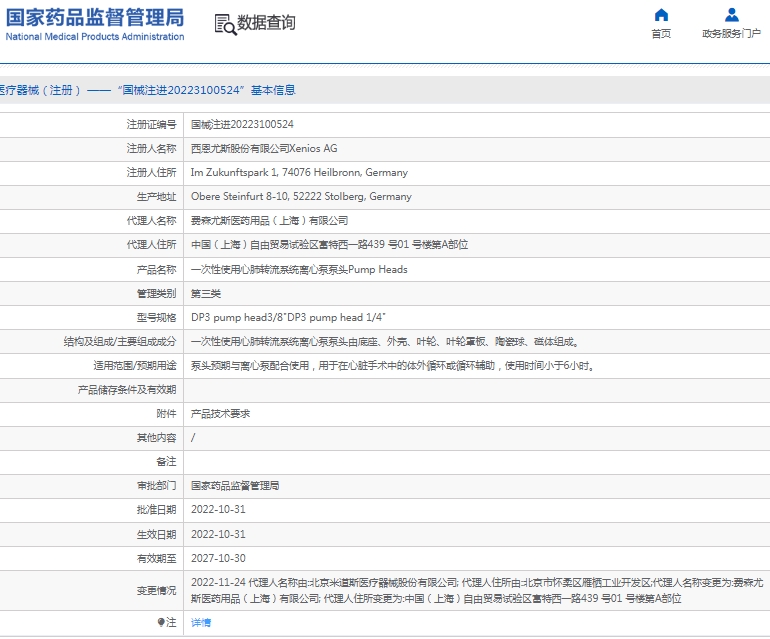
Task: Select the 生效日期 2022-10-31 value
Action: click(x=218, y=534)
